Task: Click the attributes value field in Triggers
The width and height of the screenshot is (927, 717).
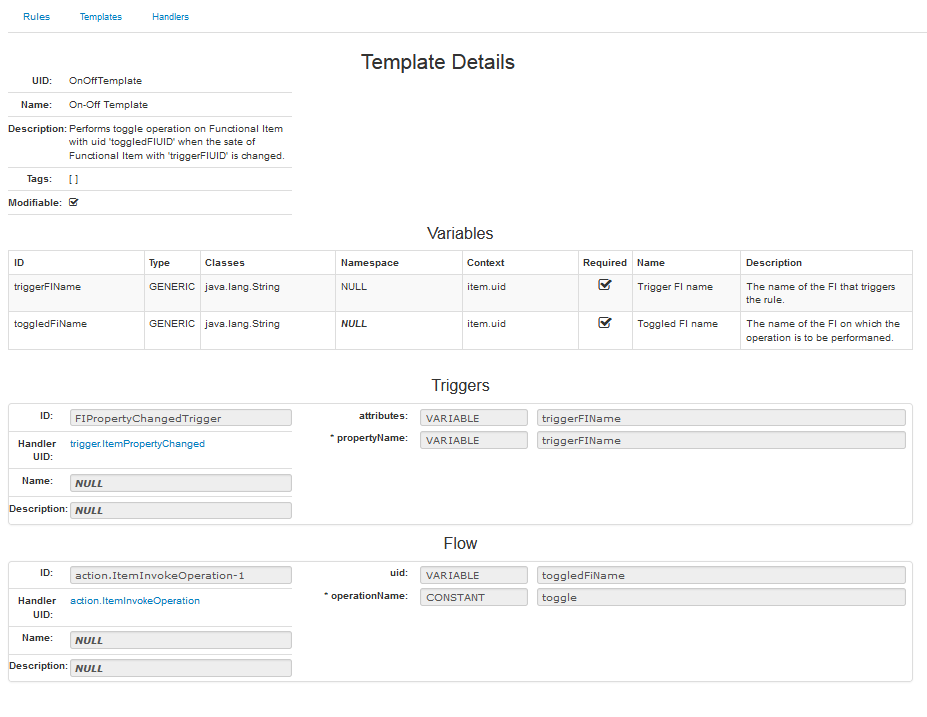Action: pos(720,418)
